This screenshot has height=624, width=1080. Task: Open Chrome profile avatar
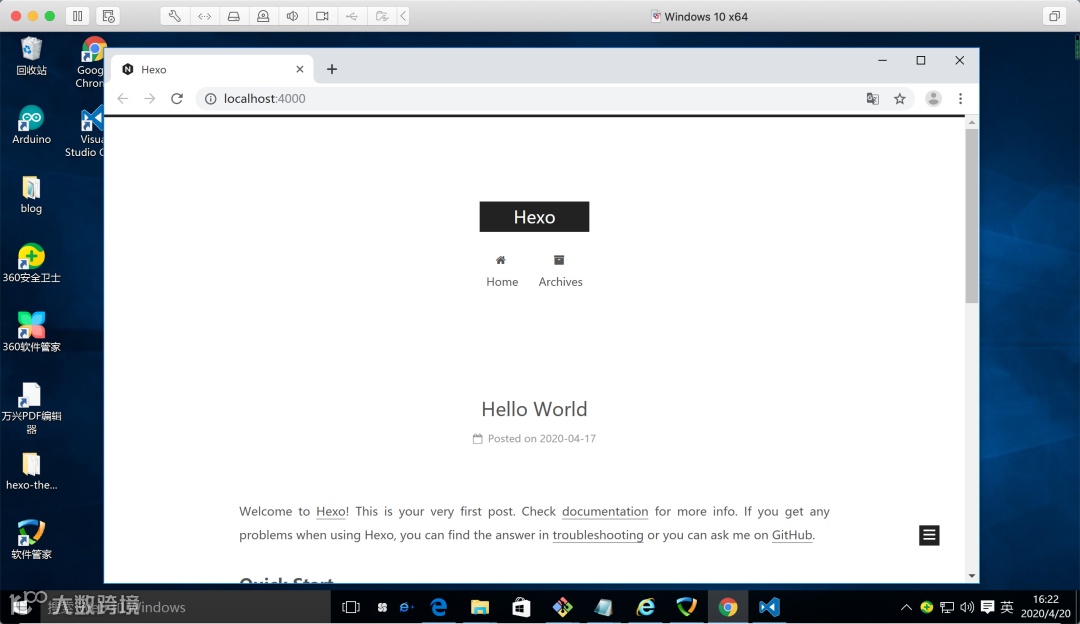[933, 98]
